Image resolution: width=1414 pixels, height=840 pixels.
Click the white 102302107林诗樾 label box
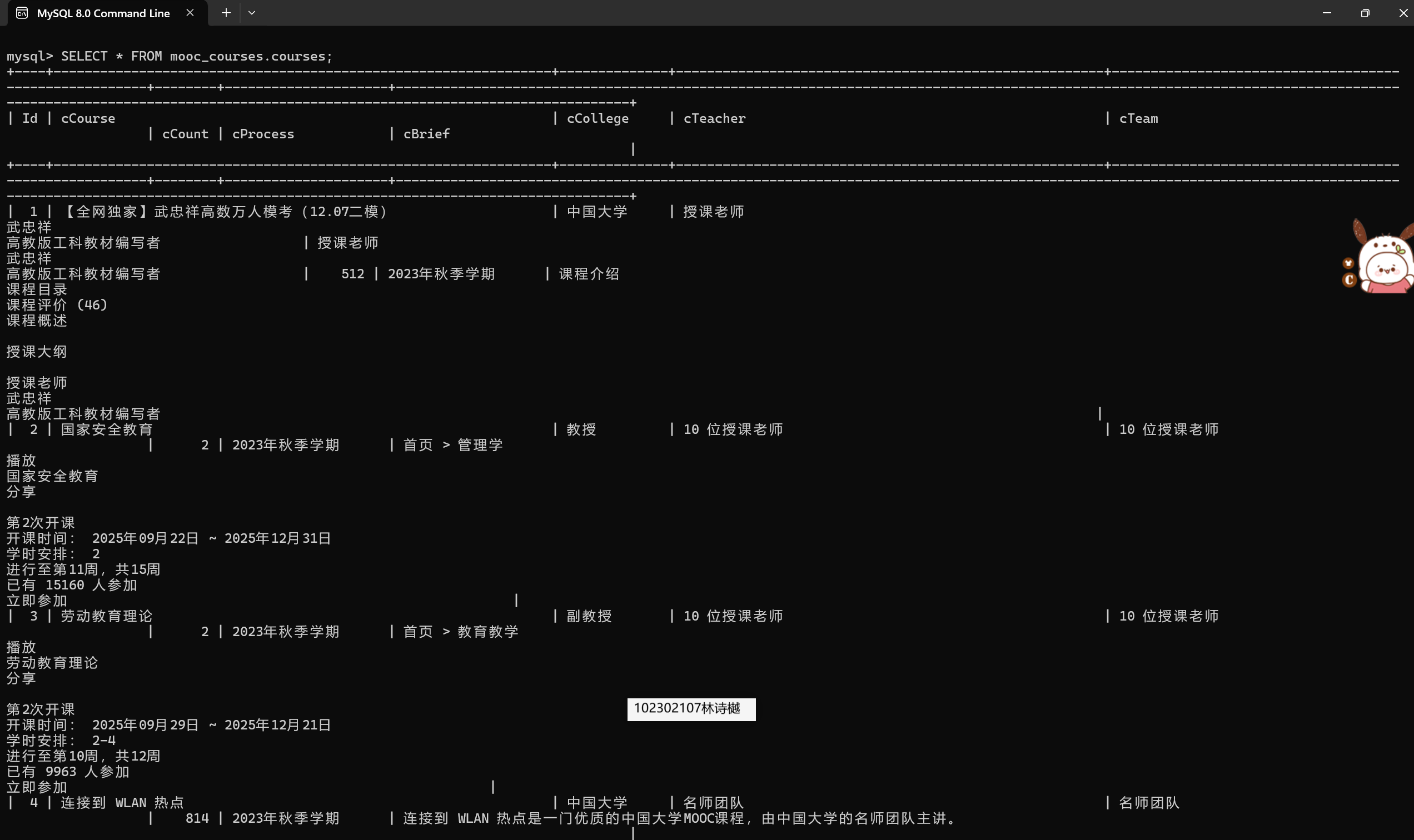click(x=691, y=709)
